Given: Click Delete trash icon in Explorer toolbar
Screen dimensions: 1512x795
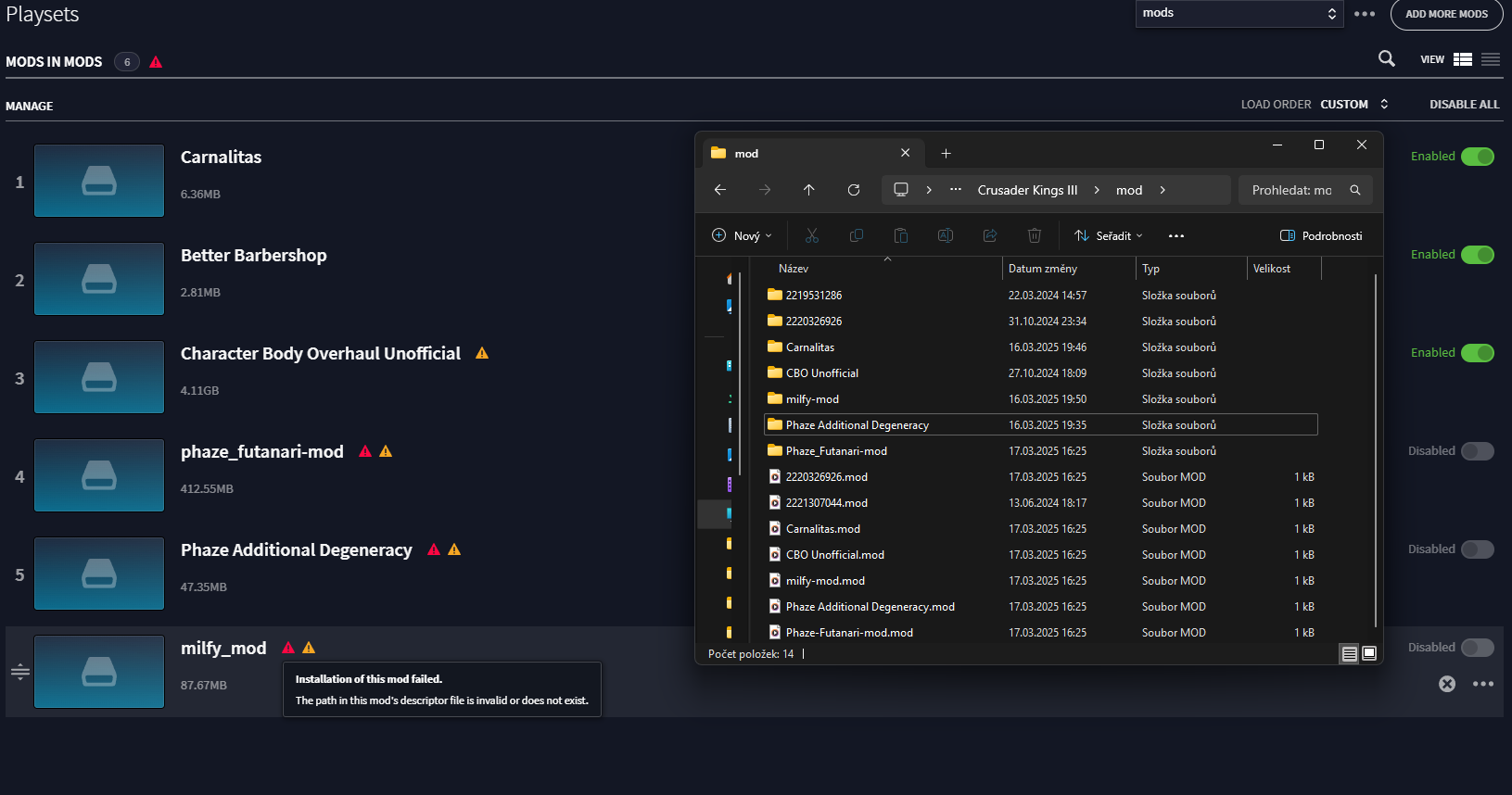Looking at the screenshot, I should coord(1035,236).
